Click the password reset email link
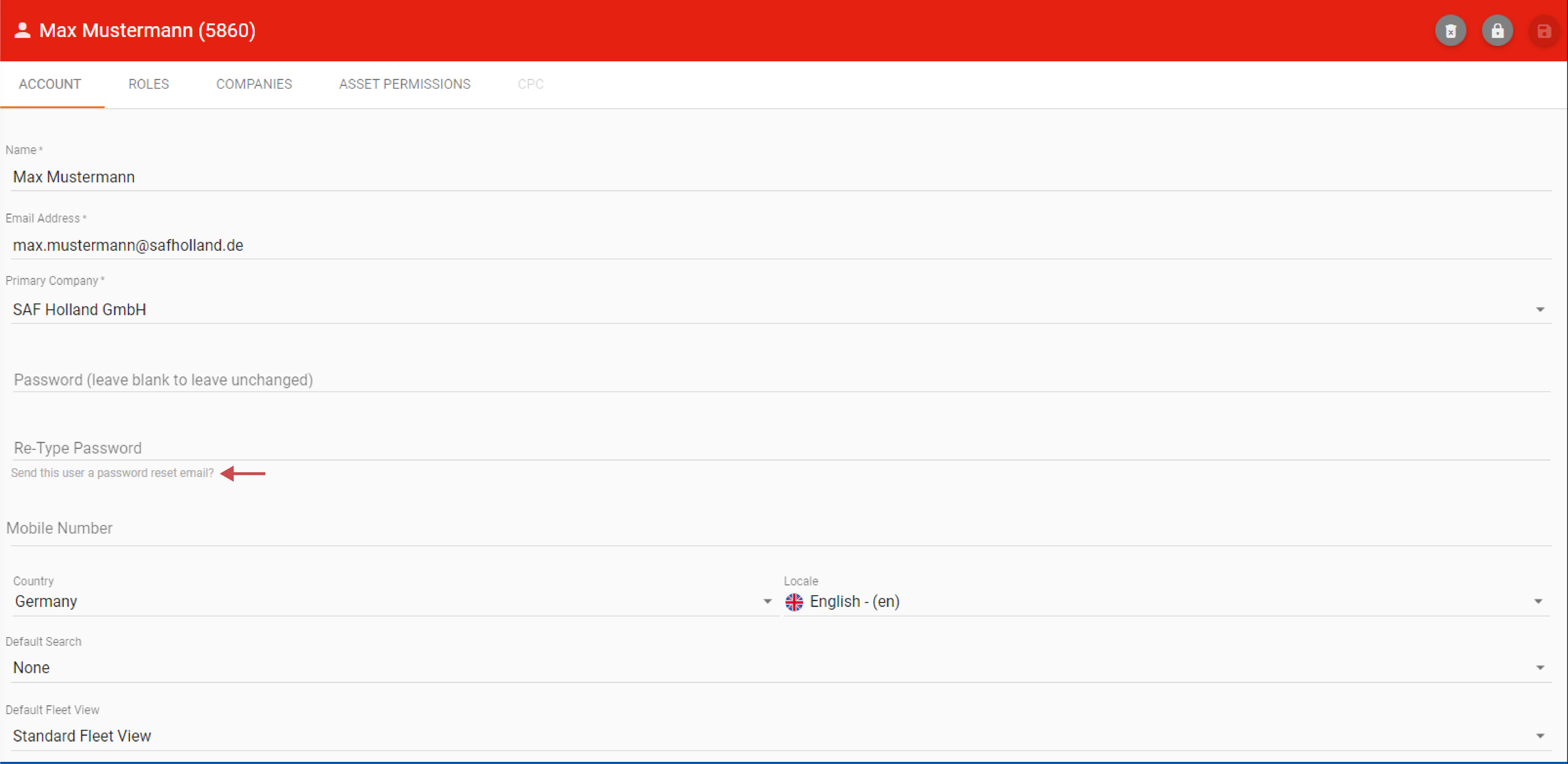 (112, 473)
